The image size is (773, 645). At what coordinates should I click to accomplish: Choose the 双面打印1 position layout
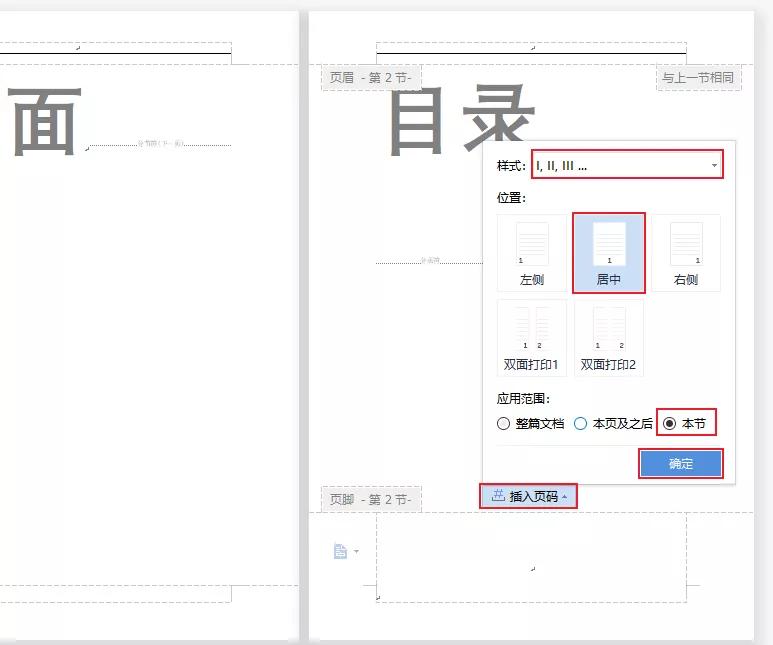click(532, 338)
